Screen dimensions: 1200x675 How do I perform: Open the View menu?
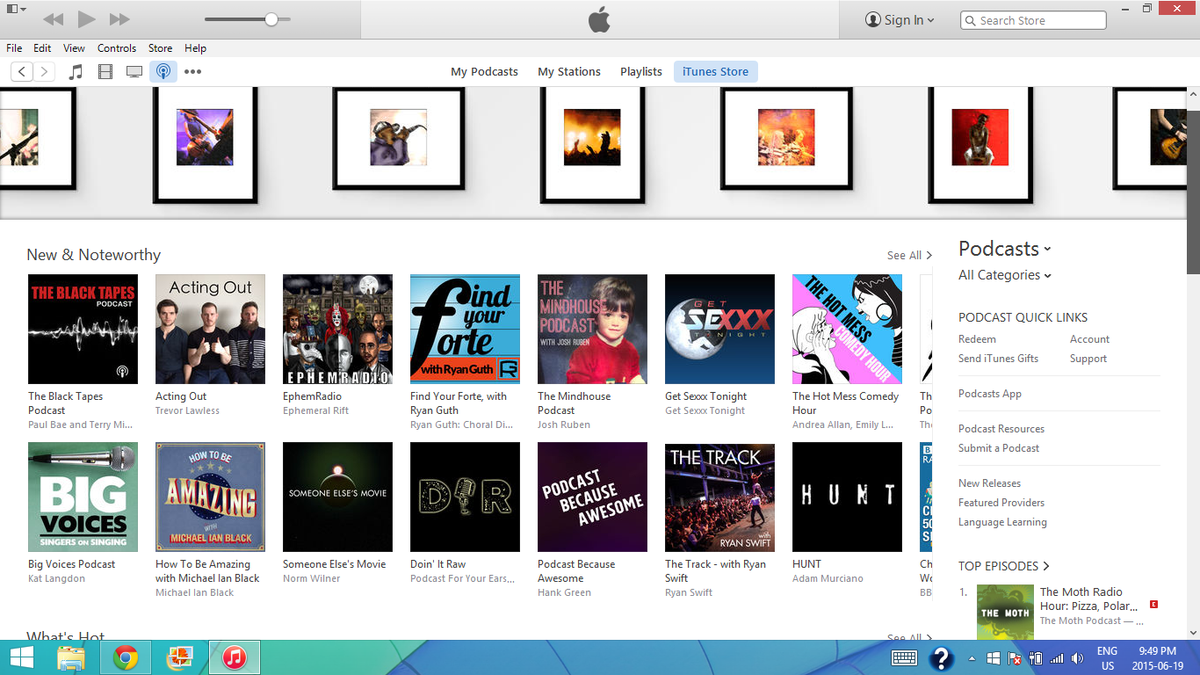[x=74, y=48]
